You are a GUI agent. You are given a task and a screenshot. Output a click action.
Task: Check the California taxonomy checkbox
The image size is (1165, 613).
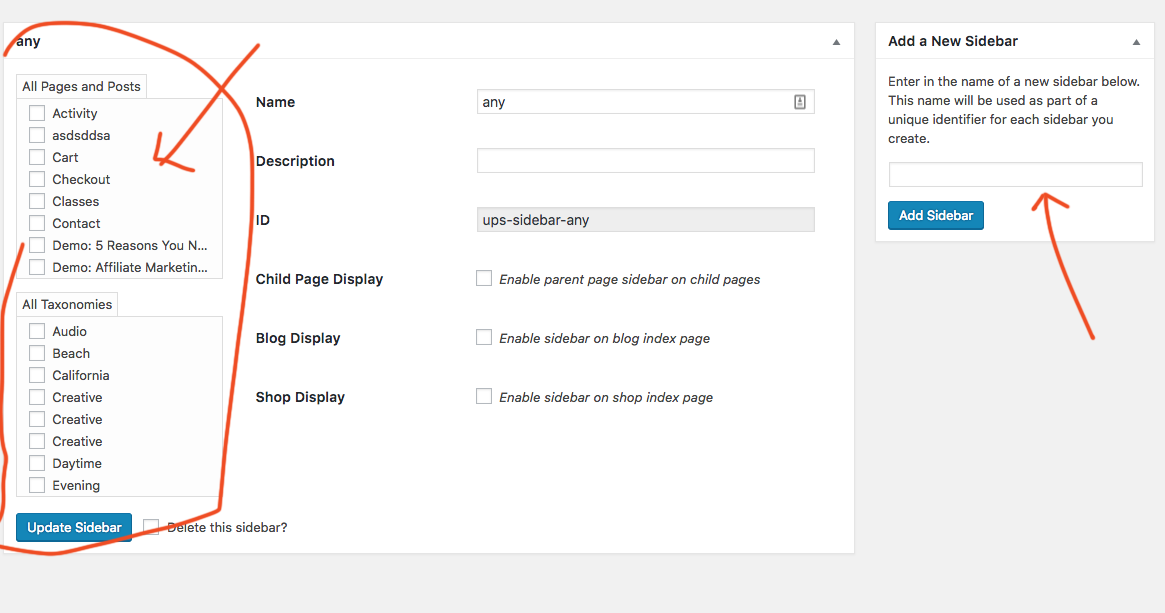(x=37, y=375)
